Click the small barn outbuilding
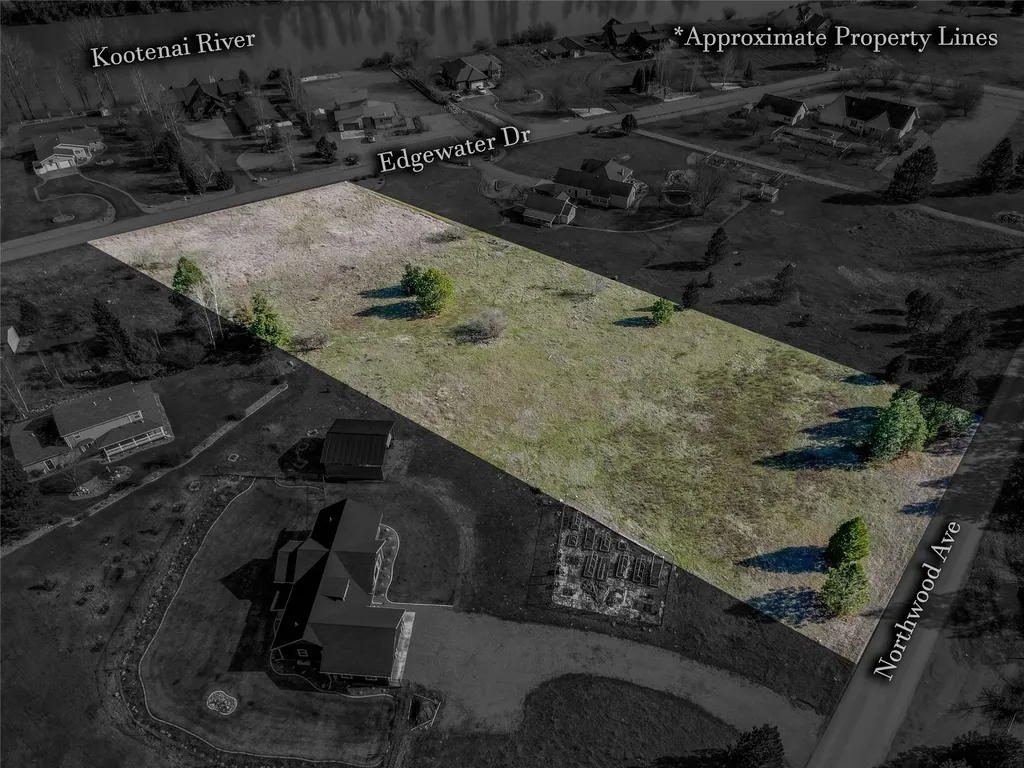Screen dimensions: 1024x768 click(359, 449)
